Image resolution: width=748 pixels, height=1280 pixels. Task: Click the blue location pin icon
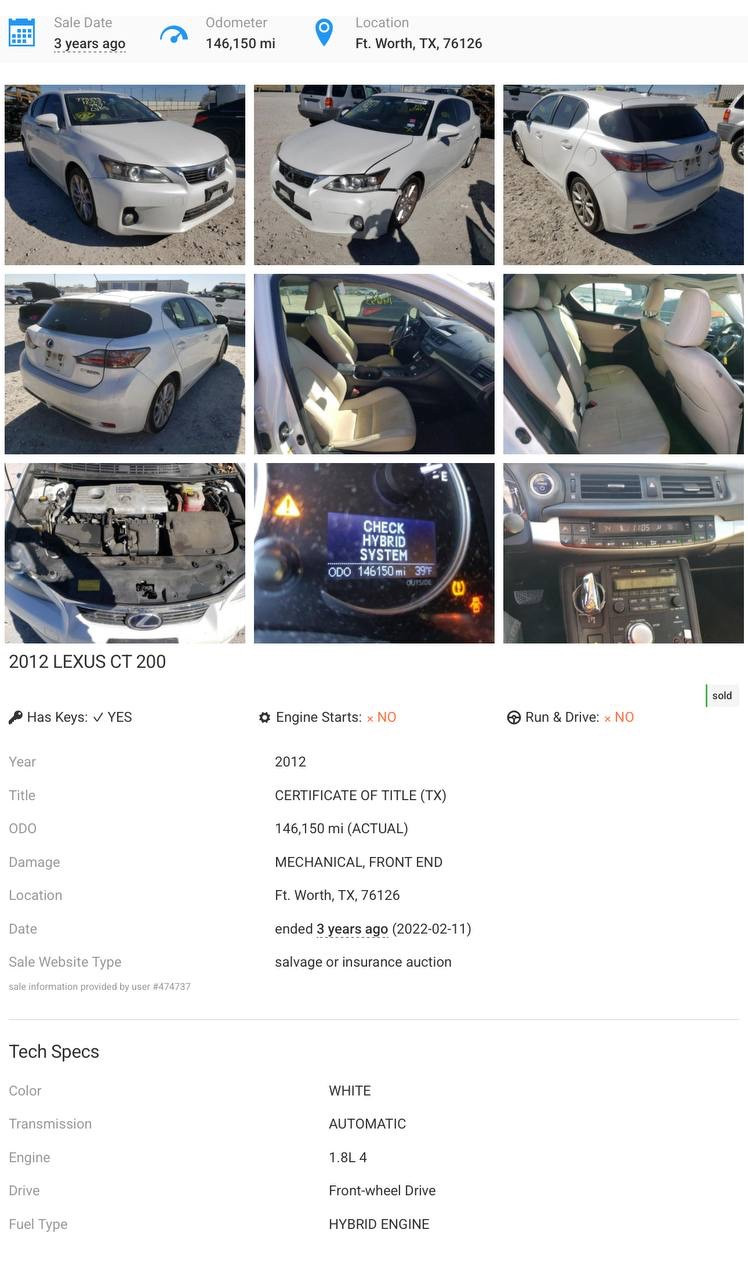tap(324, 33)
